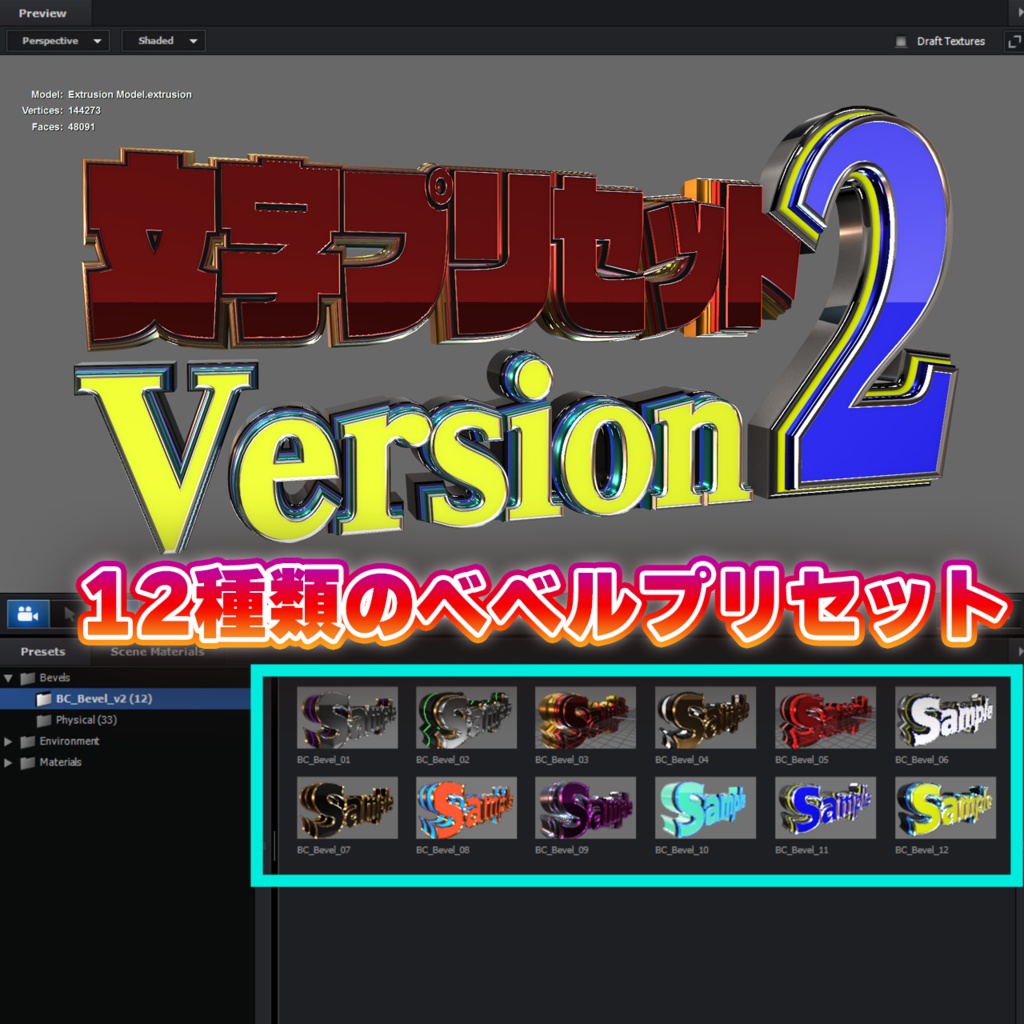Viewport: 1024px width, 1024px height.
Task: Open the Perspective view dropdown
Action: 57,41
